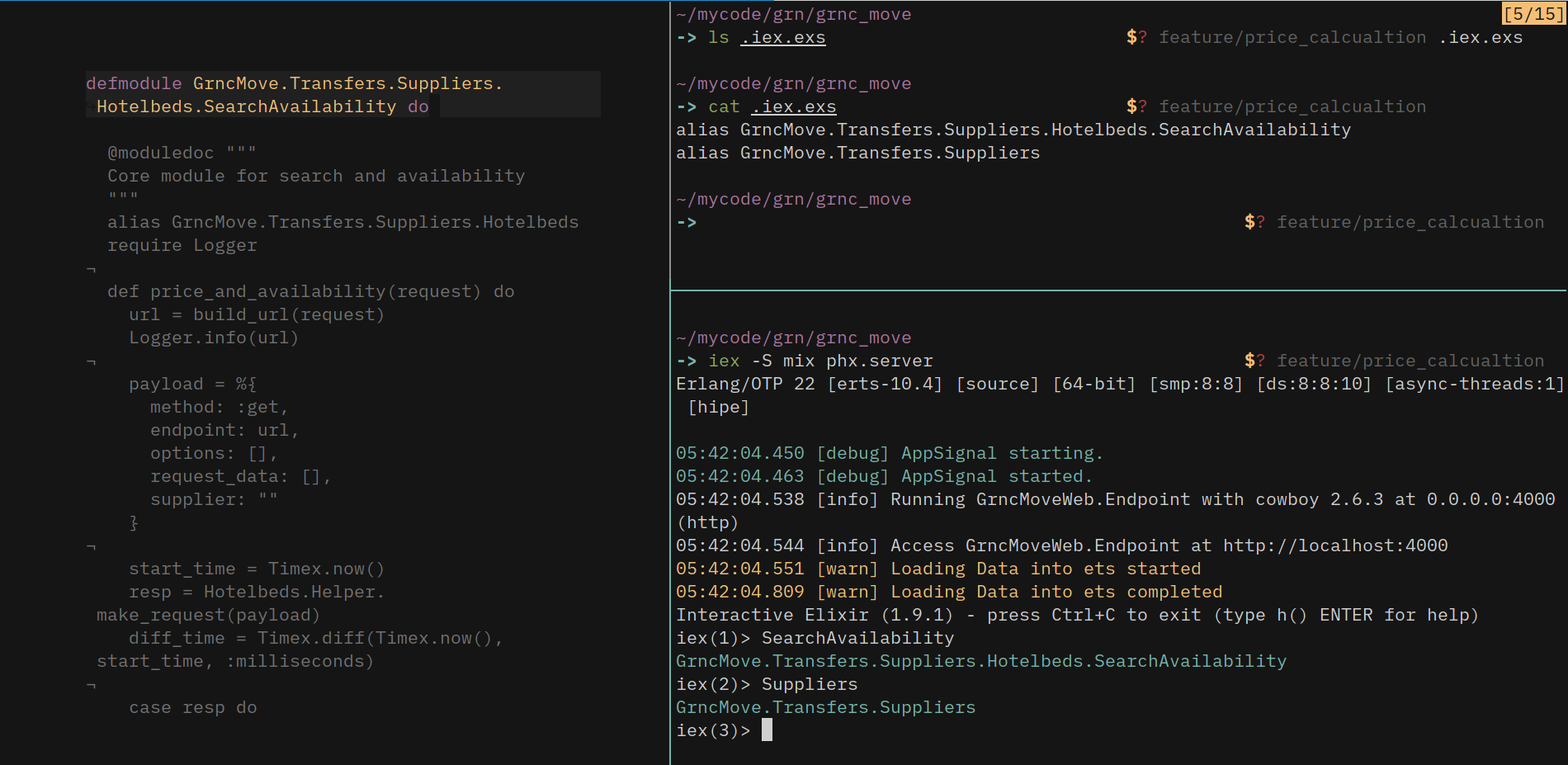This screenshot has height=765, width=1568.
Task: Click the ¬ marker below require Logger
Action: click(x=91, y=269)
